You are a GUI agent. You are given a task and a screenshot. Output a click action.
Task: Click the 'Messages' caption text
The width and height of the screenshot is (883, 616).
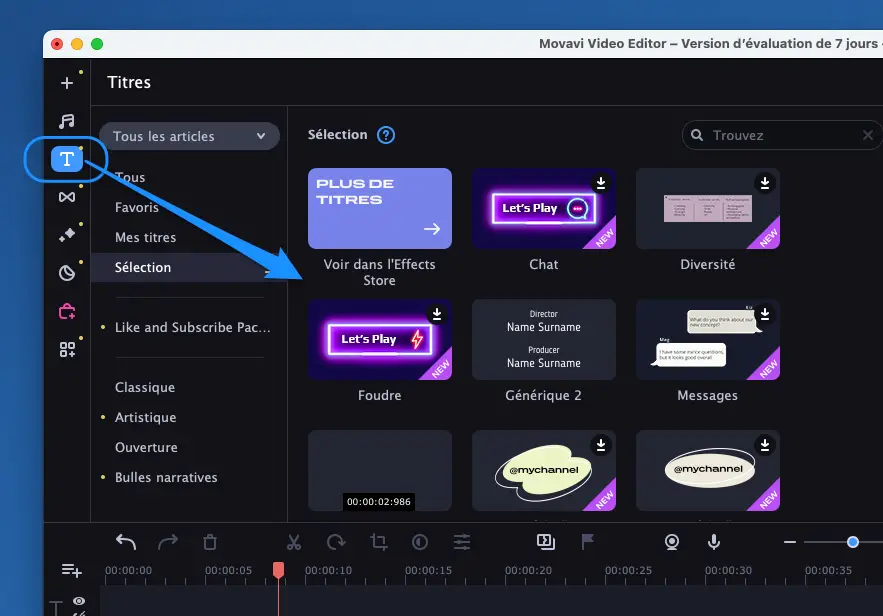[707, 396]
